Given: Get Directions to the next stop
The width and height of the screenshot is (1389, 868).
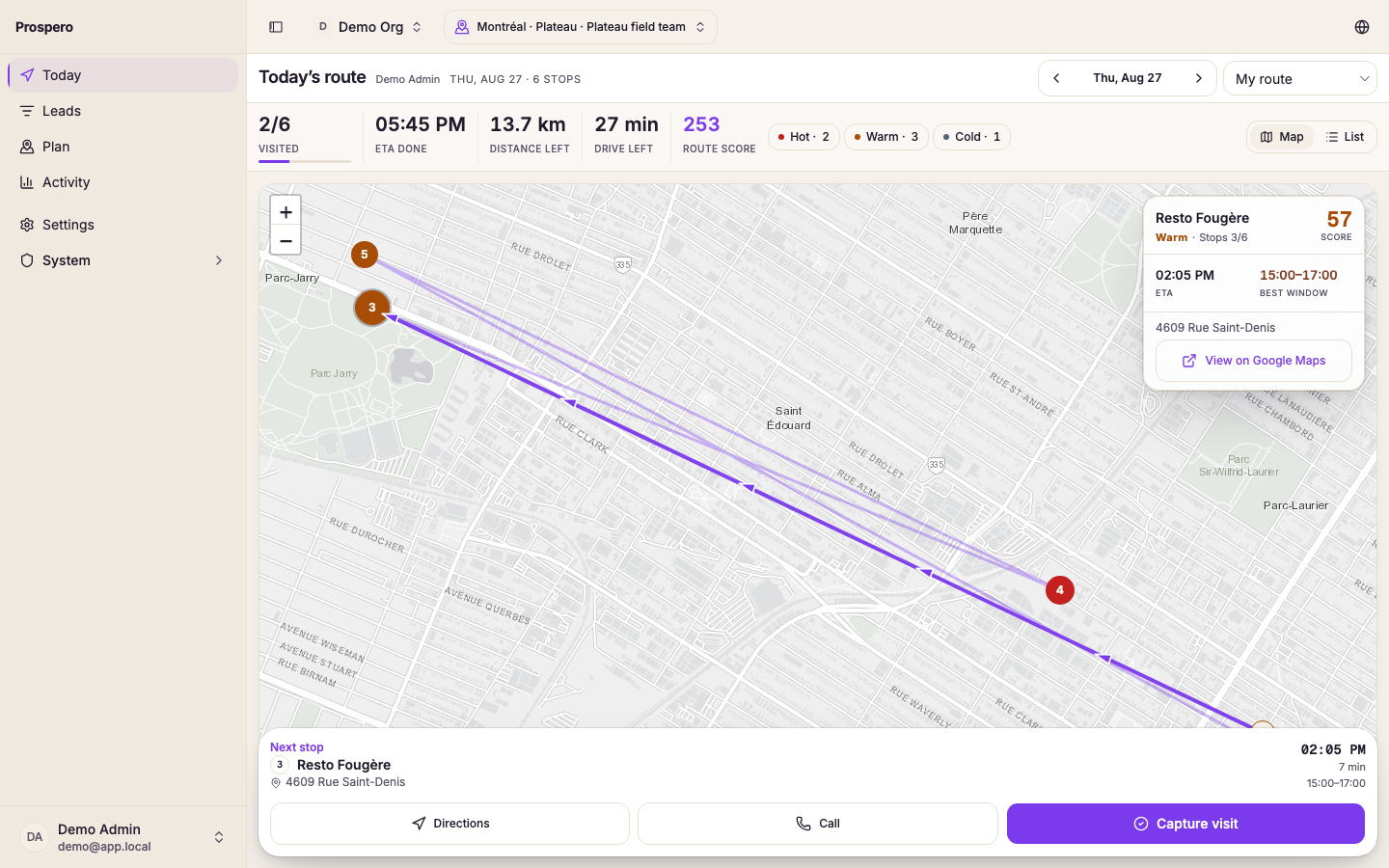Looking at the screenshot, I should [449, 824].
